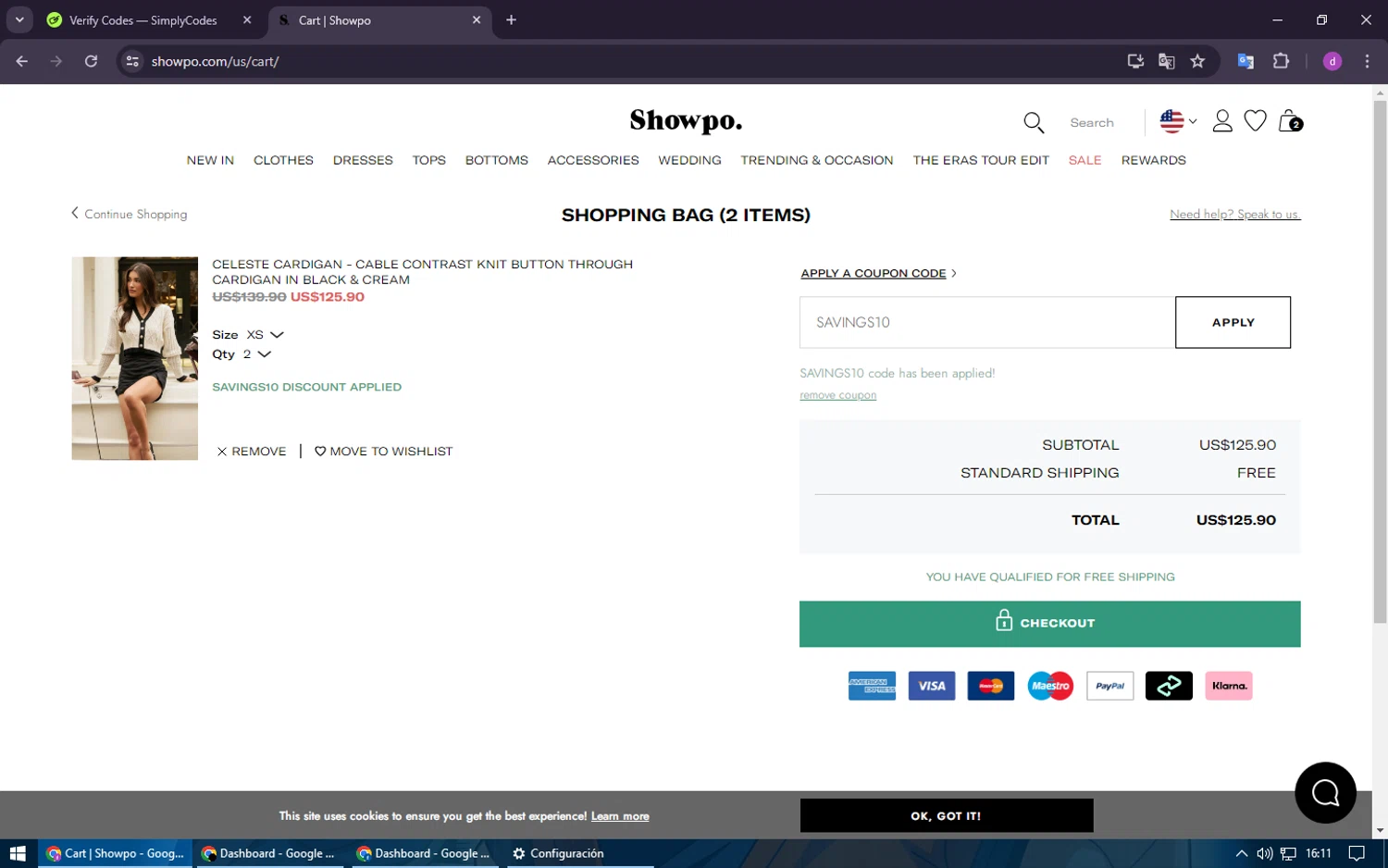Open the live chat bubble
Screen dimensions: 1388x868
[x=1325, y=792]
